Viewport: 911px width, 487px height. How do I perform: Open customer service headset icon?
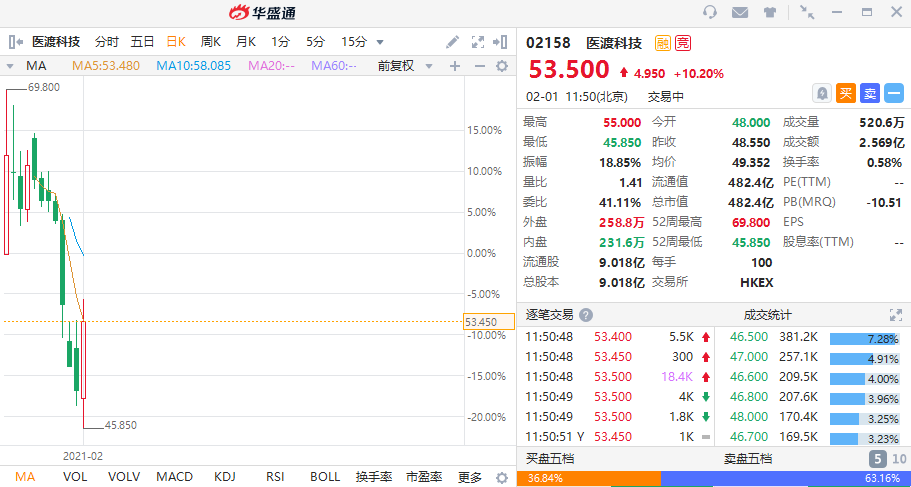coord(710,13)
